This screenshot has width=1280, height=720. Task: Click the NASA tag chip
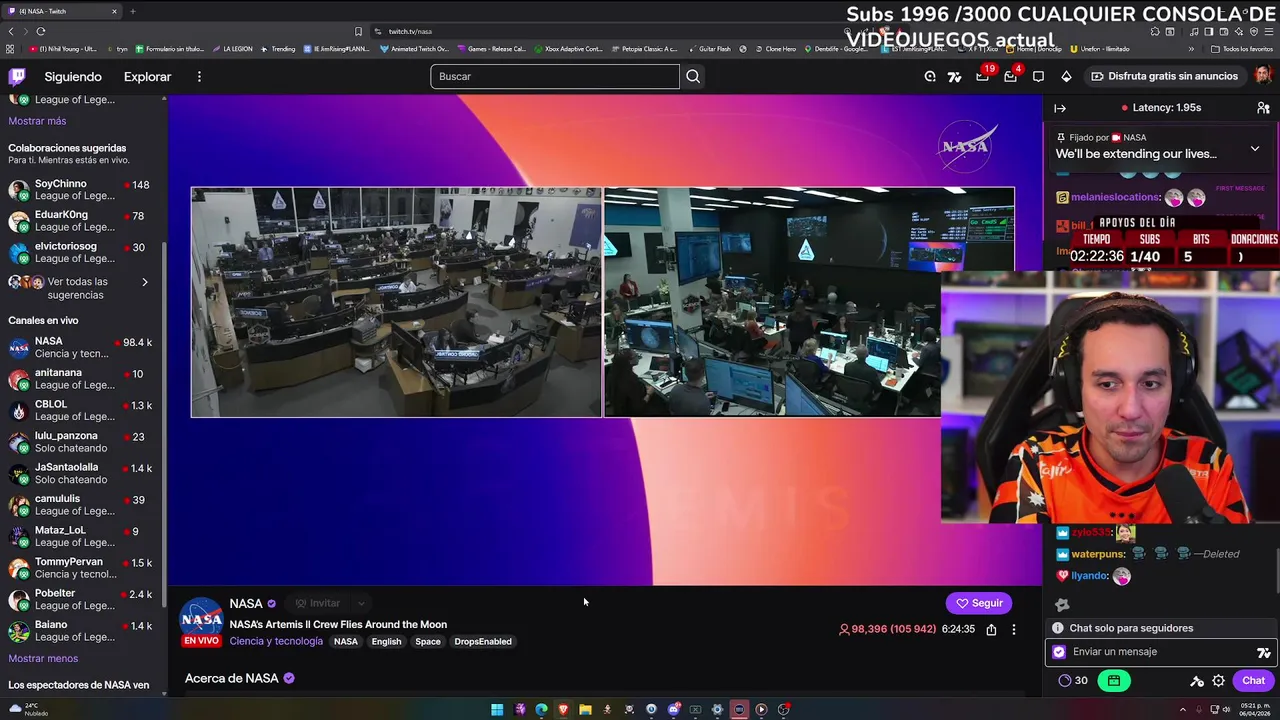(346, 642)
